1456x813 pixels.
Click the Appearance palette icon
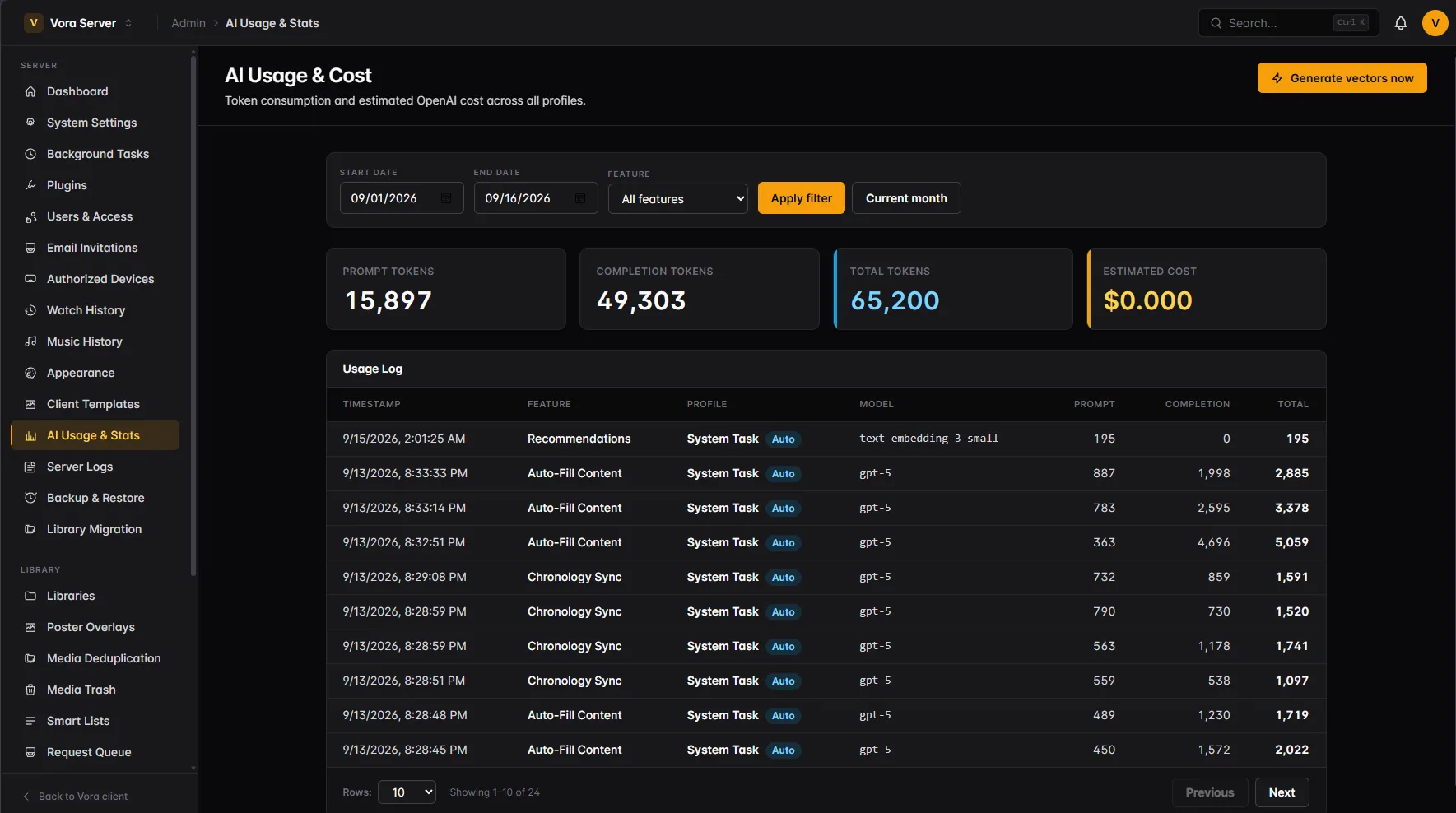click(30, 373)
